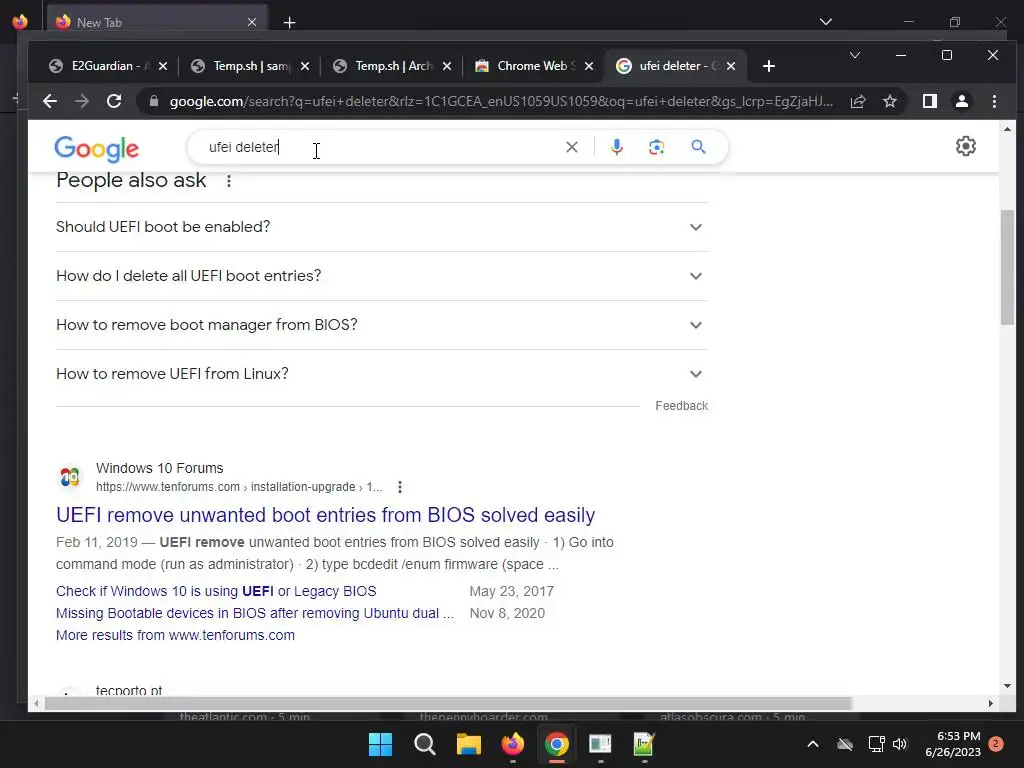Switch to the E2Guardian tab
This screenshot has width=1024, height=768.
(108, 66)
